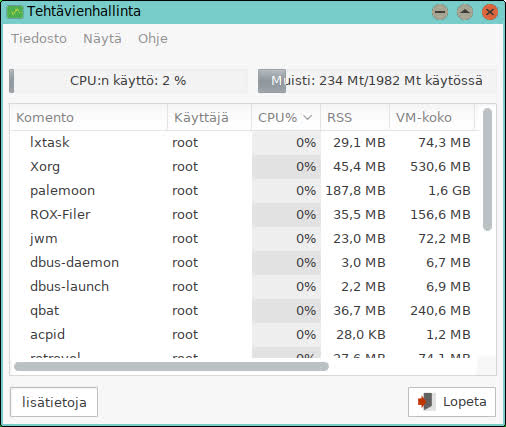Screen dimensions: 506x427
Task: Open the Tiedosto menu
Action: coord(39,38)
